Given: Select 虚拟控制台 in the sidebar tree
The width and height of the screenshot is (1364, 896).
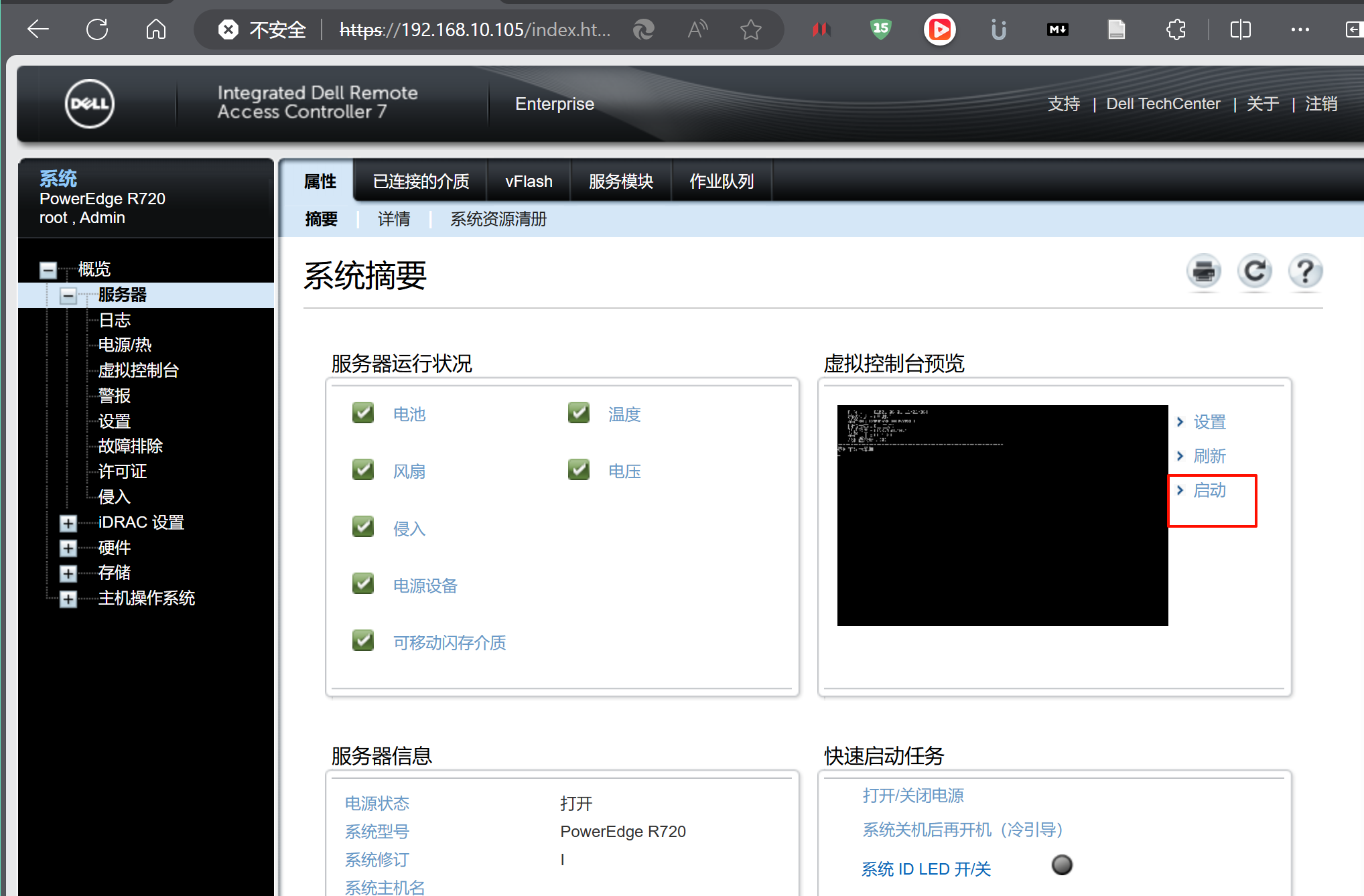Looking at the screenshot, I should click(138, 370).
